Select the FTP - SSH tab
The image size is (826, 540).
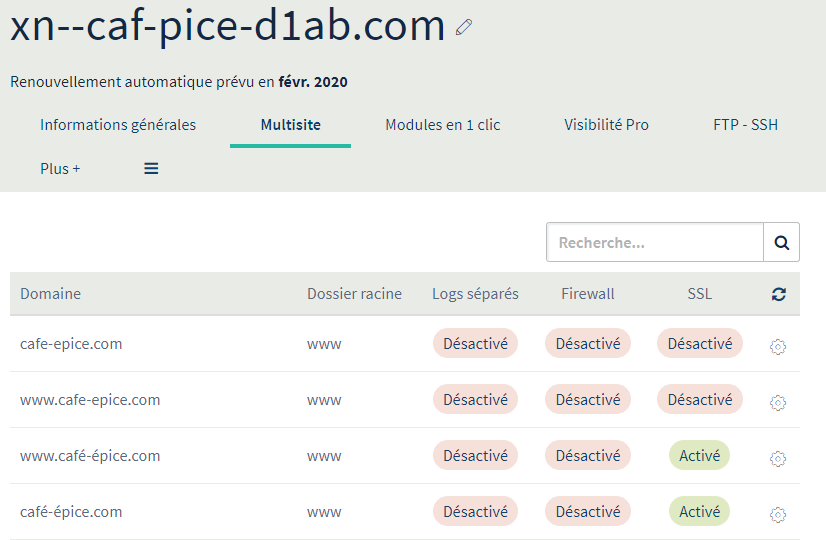click(x=745, y=125)
